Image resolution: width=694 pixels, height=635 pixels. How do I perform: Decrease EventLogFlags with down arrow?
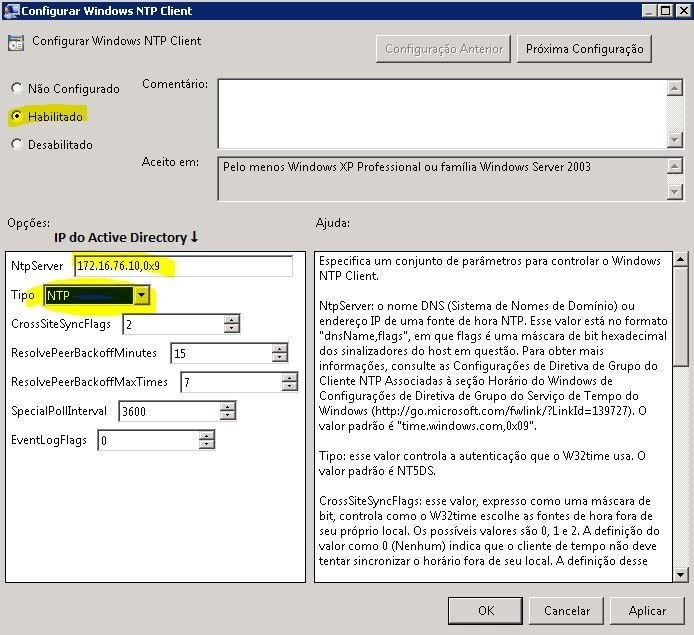click(x=207, y=445)
